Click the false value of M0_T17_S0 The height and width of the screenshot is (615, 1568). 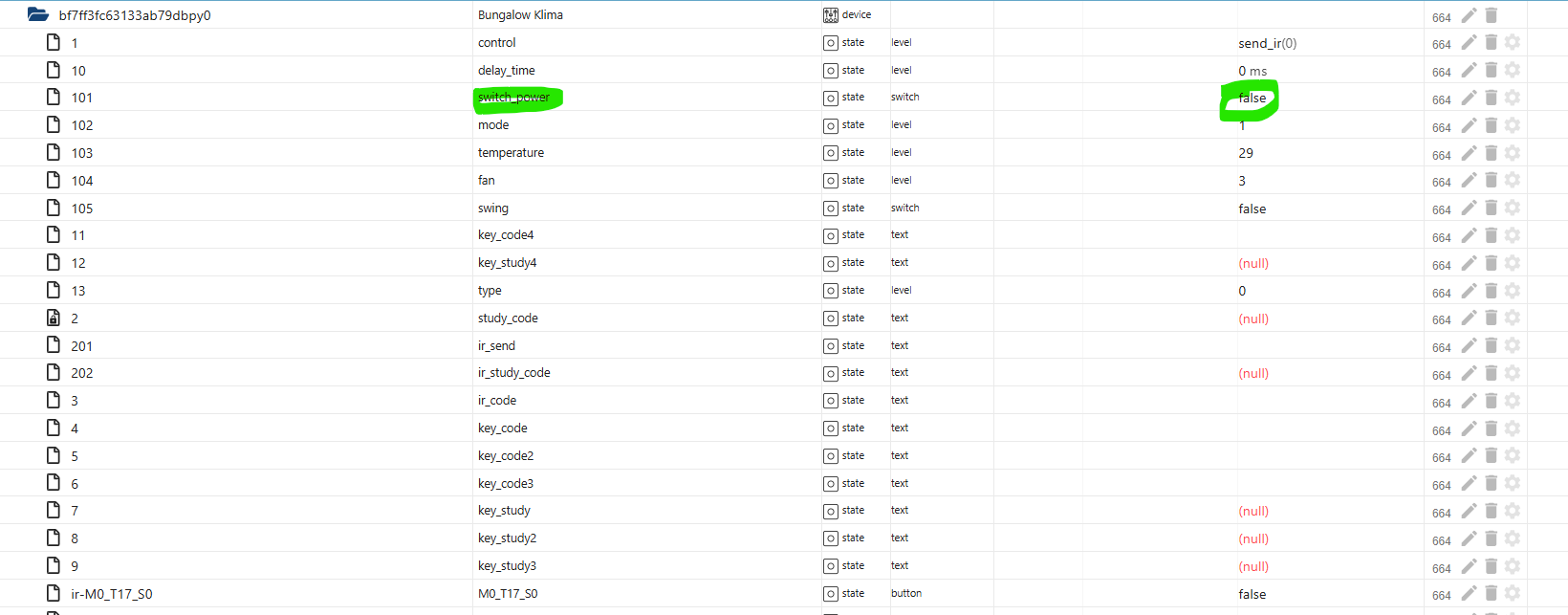[1252, 594]
